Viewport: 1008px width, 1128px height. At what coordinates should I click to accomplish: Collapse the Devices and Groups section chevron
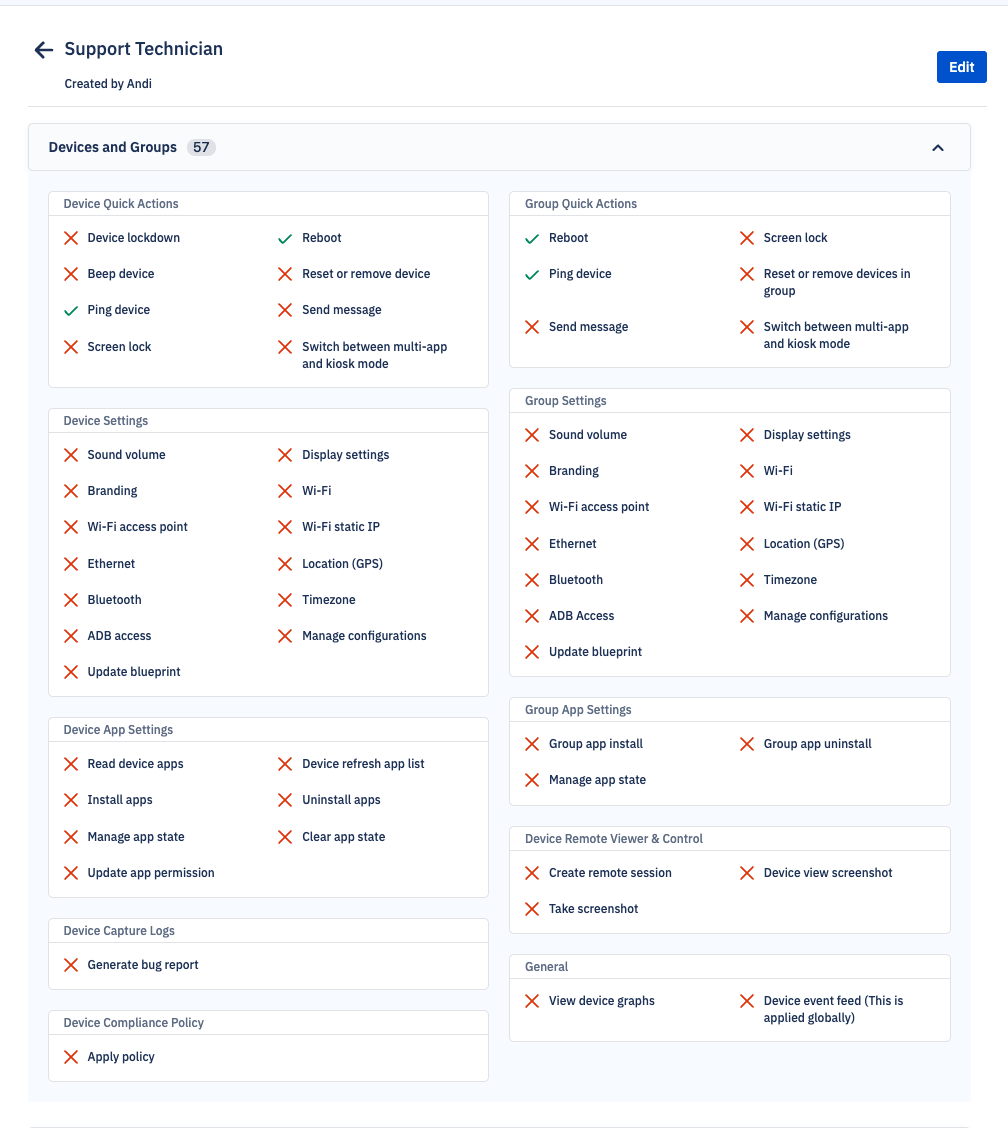click(x=937, y=147)
